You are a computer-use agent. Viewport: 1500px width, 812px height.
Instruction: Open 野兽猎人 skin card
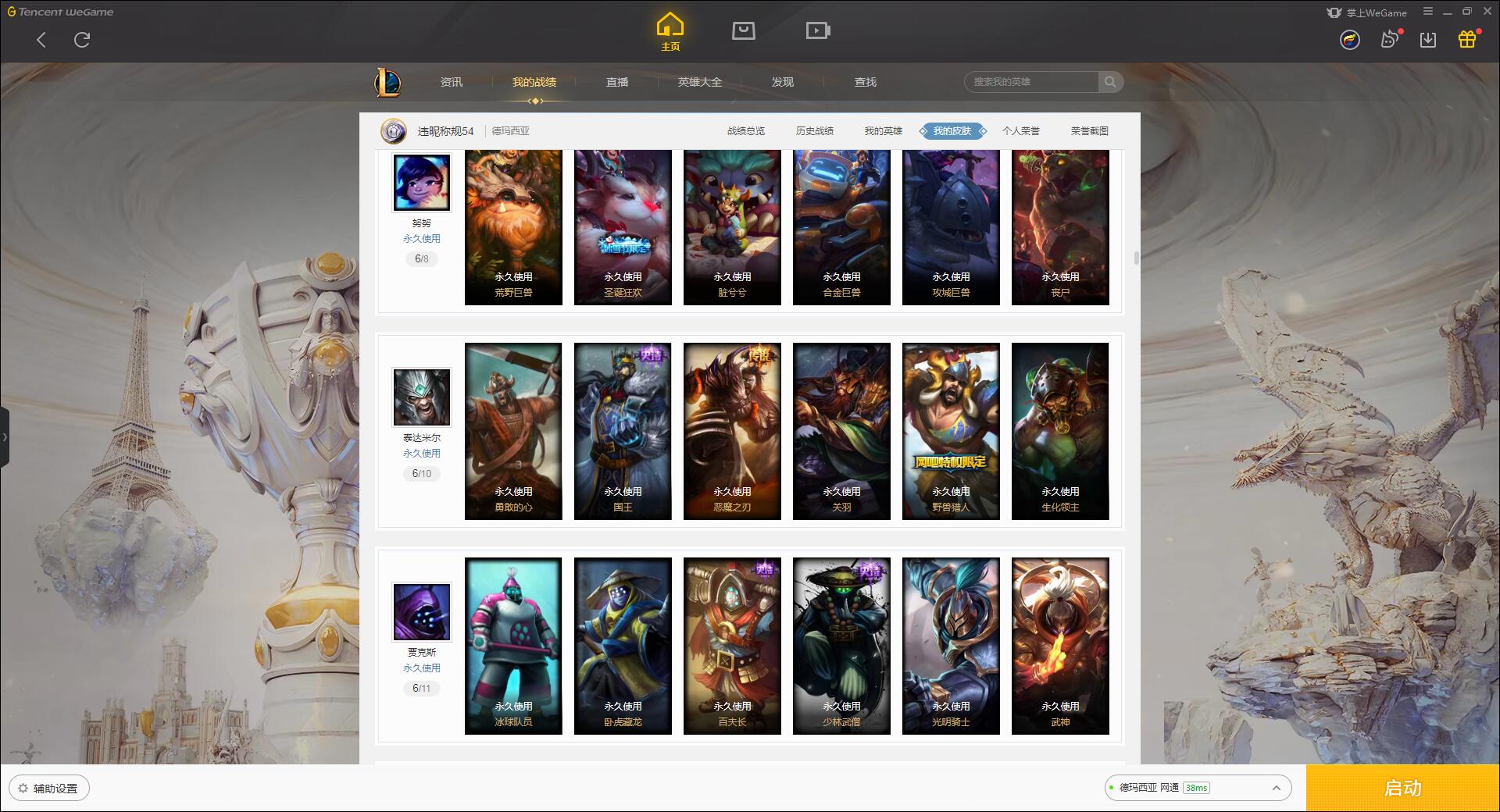[951, 431]
